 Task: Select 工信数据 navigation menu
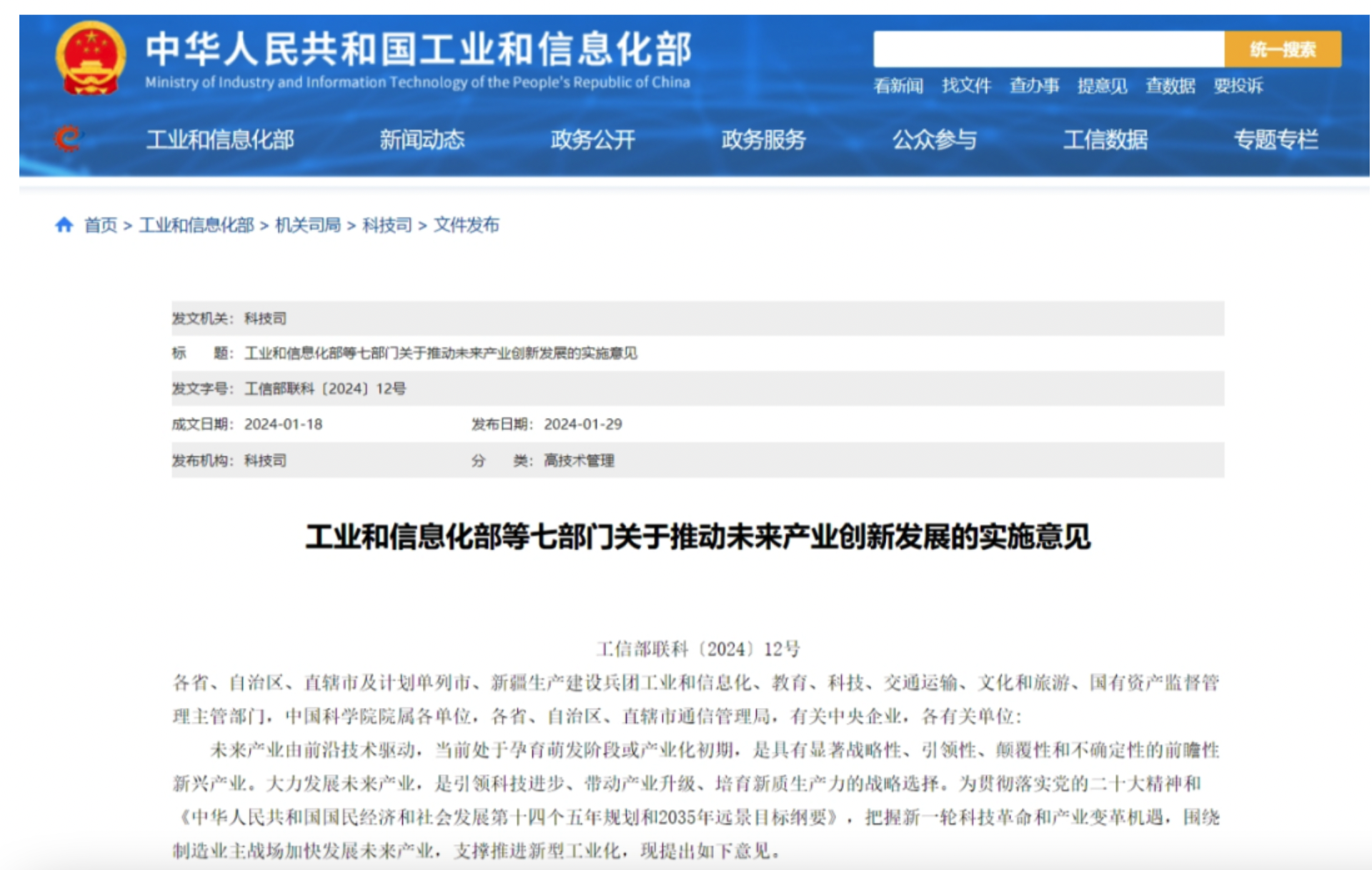coord(1105,139)
